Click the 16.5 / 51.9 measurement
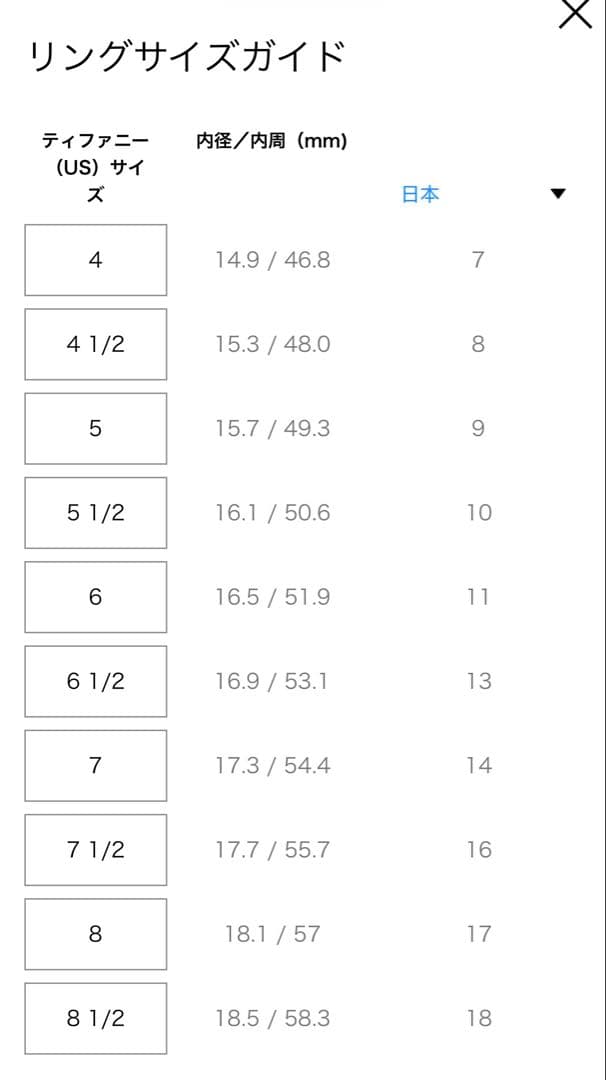This screenshot has width=606, height=1080. pyautogui.click(x=272, y=597)
